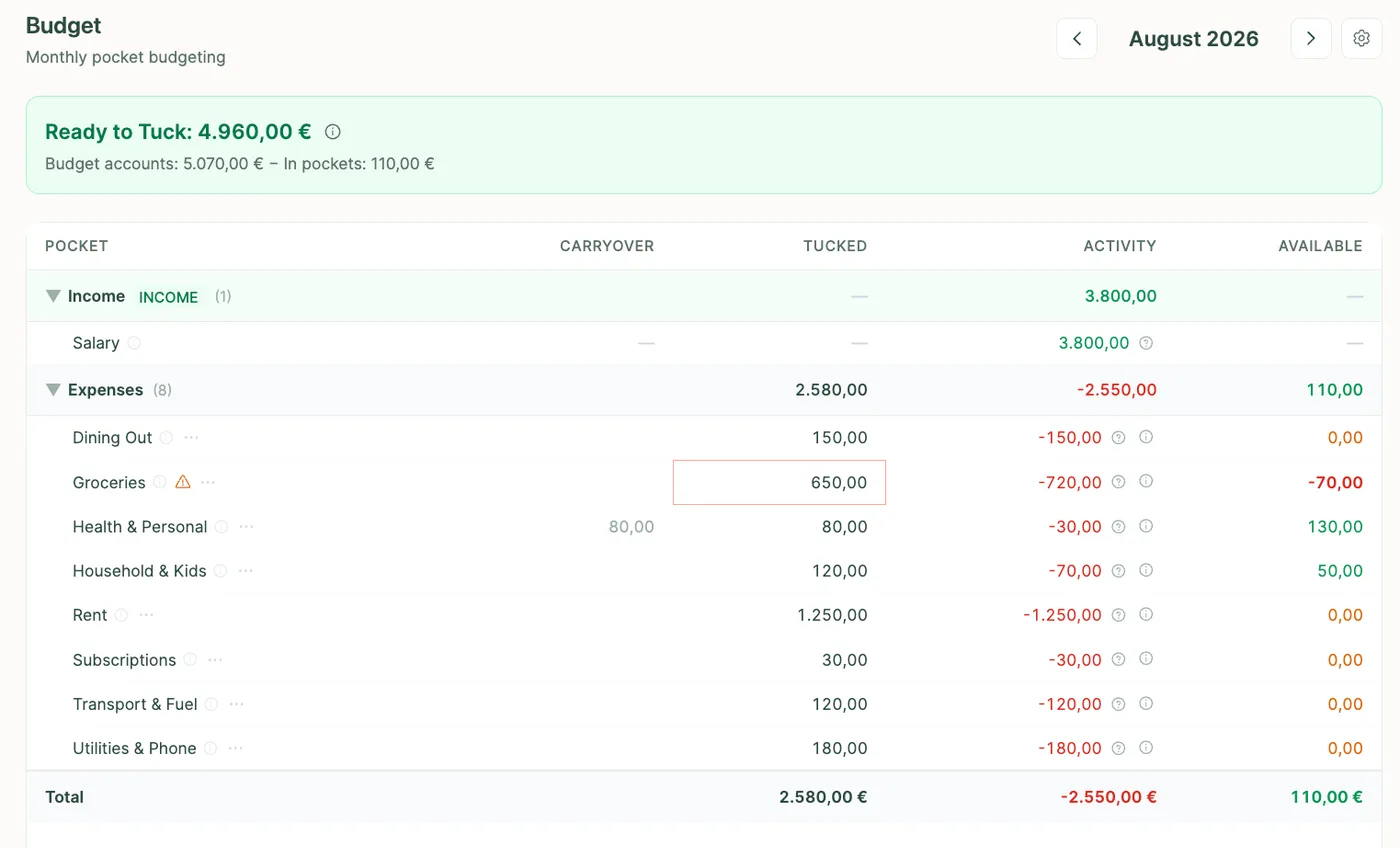Image resolution: width=1400 pixels, height=848 pixels.
Task: Open three-dot menu for Rent
Action: pyautogui.click(x=147, y=615)
